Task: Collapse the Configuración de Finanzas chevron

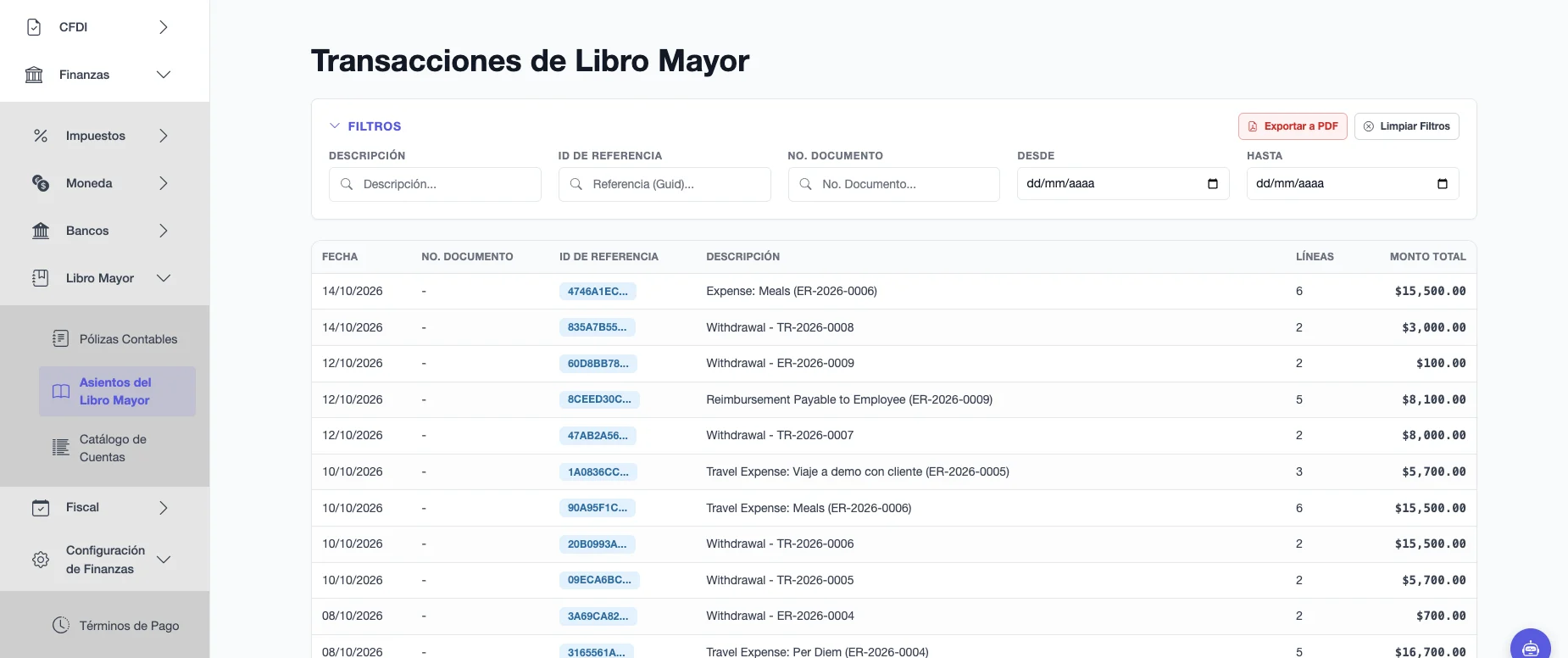Action: (x=164, y=560)
